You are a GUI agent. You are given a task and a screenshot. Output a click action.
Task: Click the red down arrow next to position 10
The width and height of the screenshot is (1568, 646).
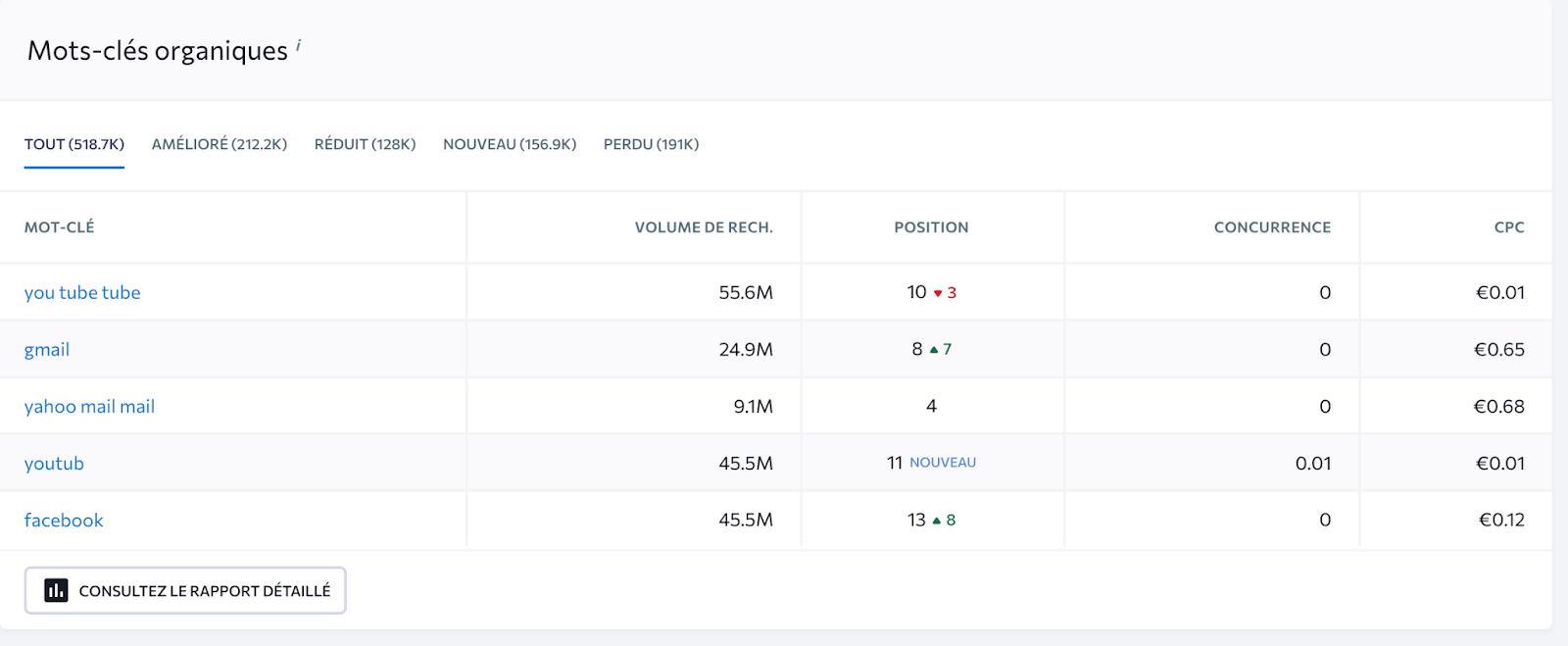point(938,293)
